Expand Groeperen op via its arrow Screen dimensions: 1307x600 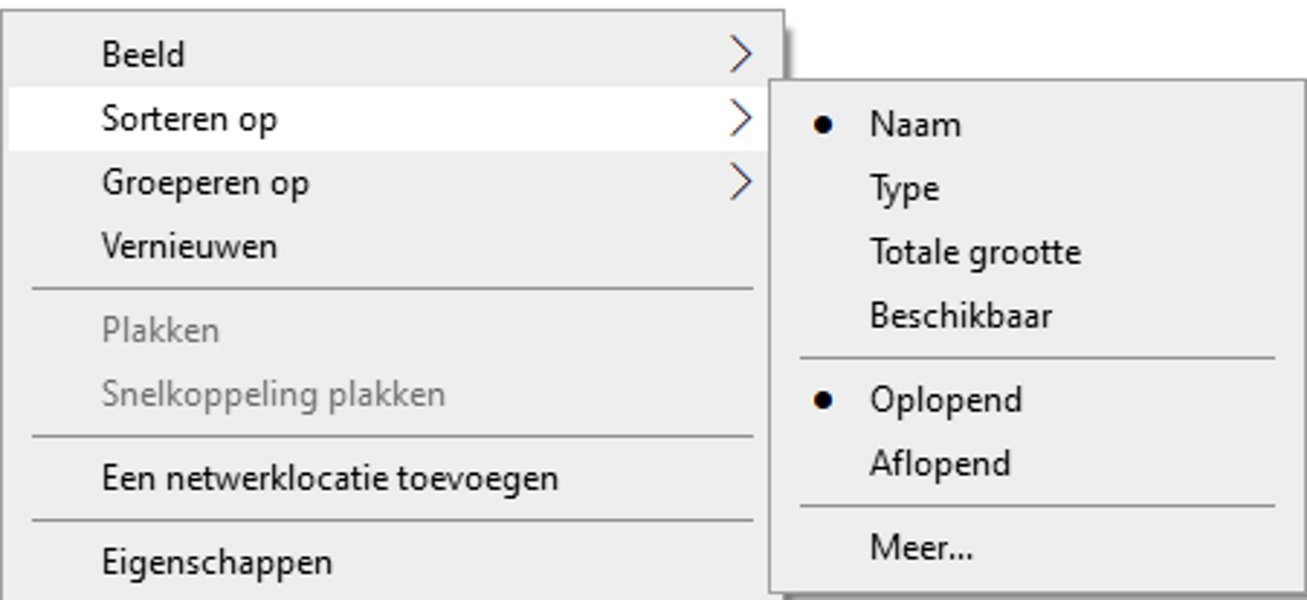(740, 183)
